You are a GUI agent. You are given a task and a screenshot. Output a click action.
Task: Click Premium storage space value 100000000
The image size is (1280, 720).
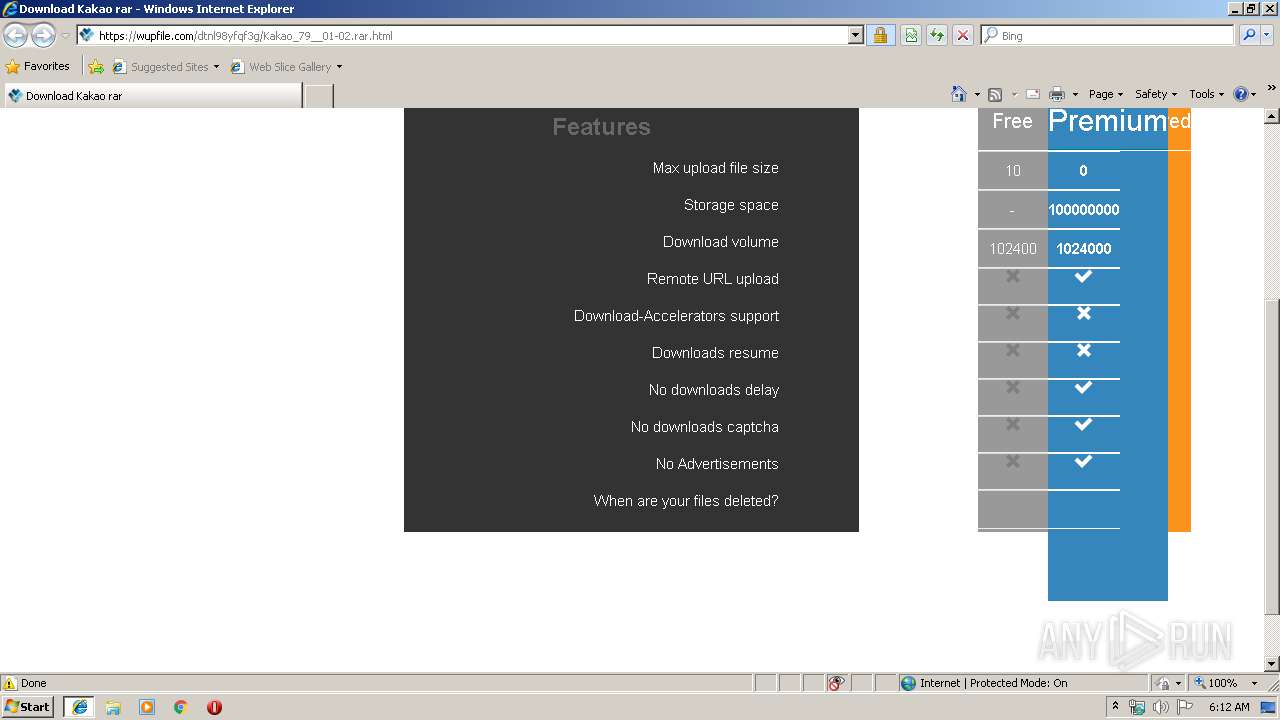[x=1084, y=210]
